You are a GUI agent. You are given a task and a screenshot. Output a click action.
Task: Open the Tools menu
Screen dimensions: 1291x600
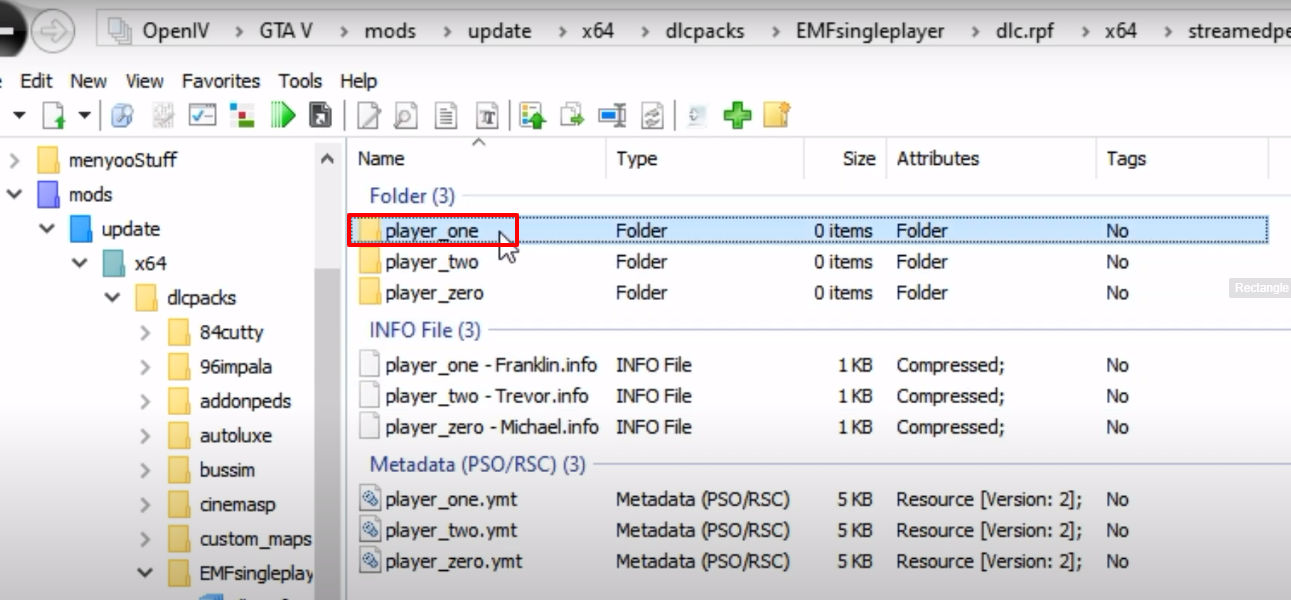pos(300,81)
